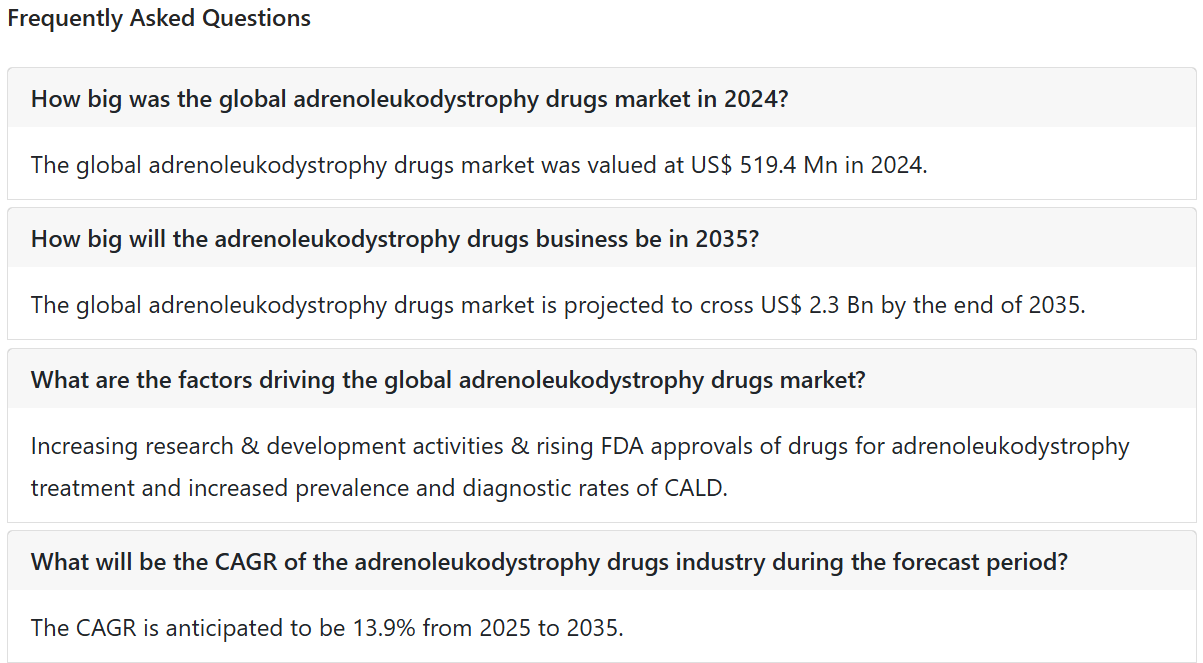This screenshot has height=663, width=1203.
Task: Select the US$ 519.4 Mn answer text
Action: point(479,165)
